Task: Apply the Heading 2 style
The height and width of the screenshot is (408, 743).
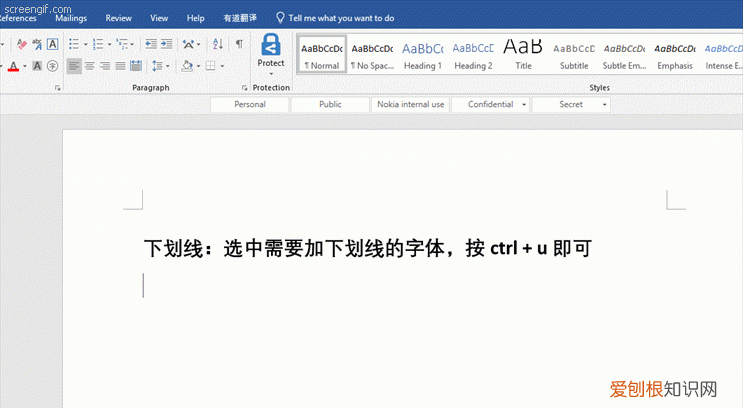Action: point(473,54)
